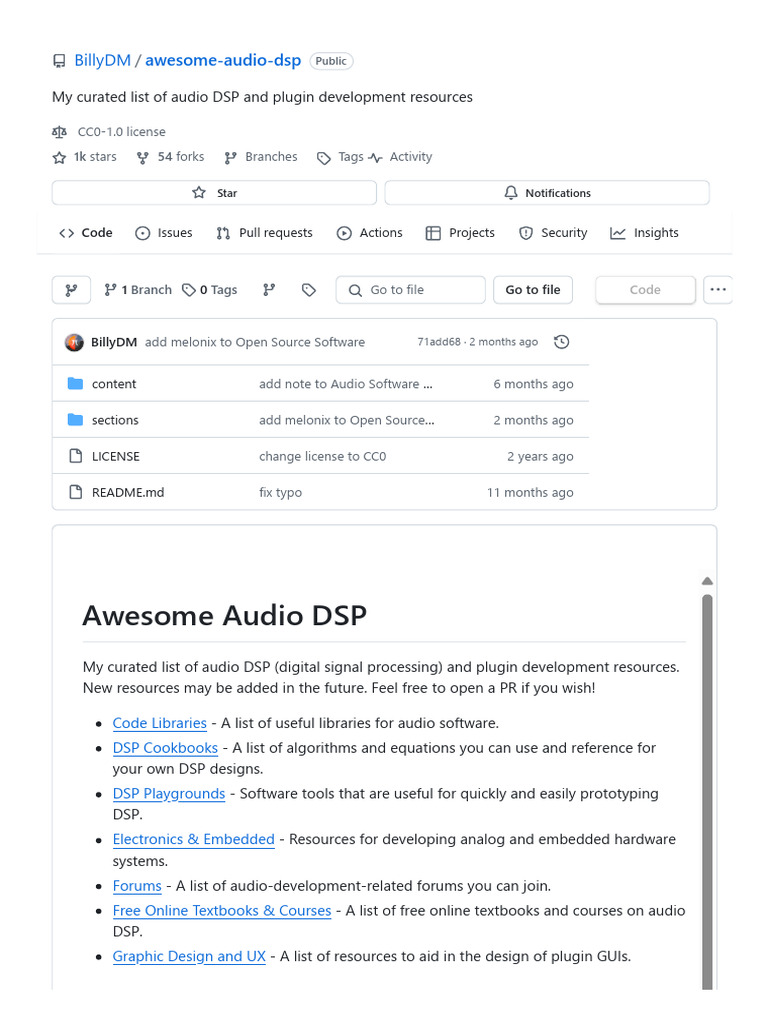Image resolution: width=768 pixels, height=1024 pixels.
Task: Open commit hash 71add68
Action: click(x=439, y=342)
